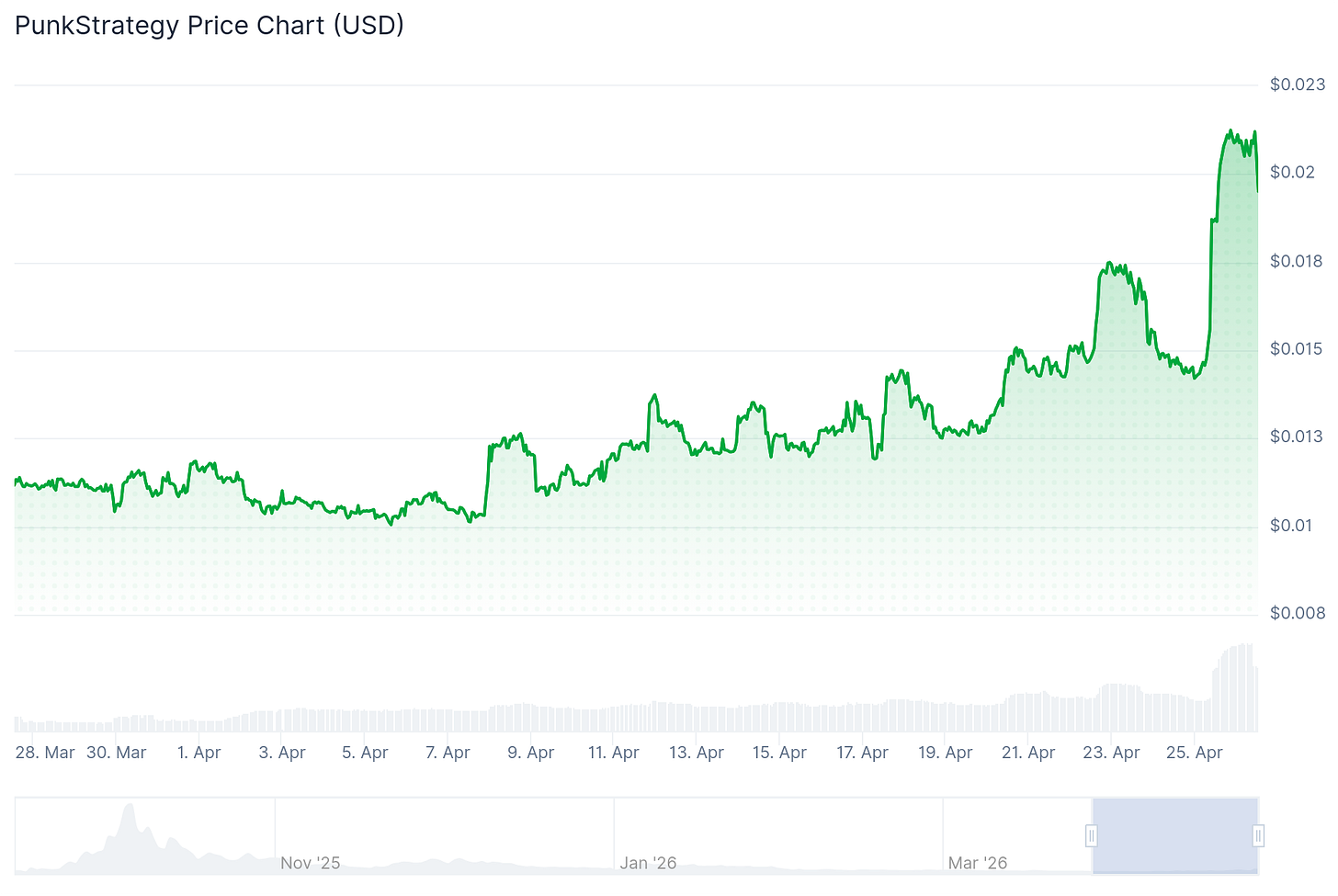The image size is (1338, 896).
Task: Click the $0.015 price axis label
Action: click(x=1298, y=349)
